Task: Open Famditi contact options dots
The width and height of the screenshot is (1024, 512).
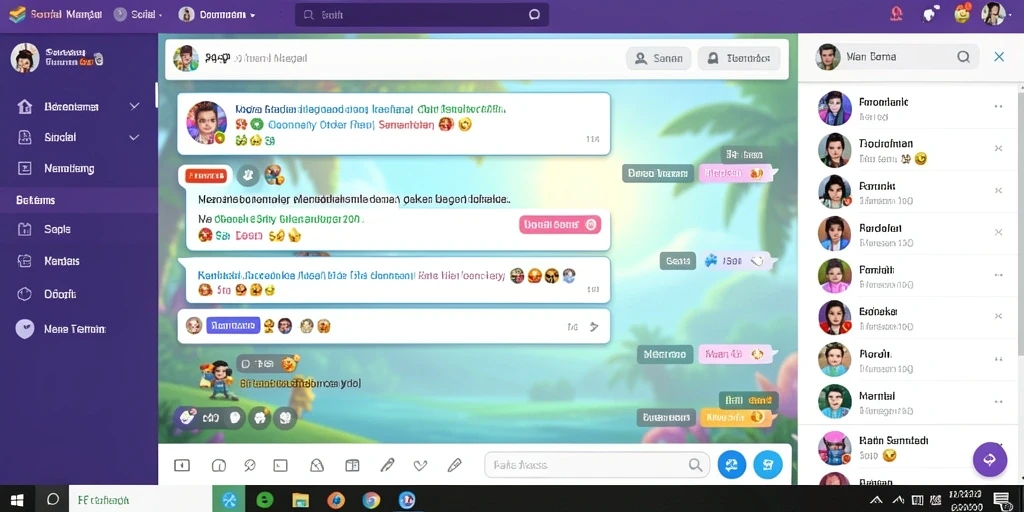Action: coord(998,275)
